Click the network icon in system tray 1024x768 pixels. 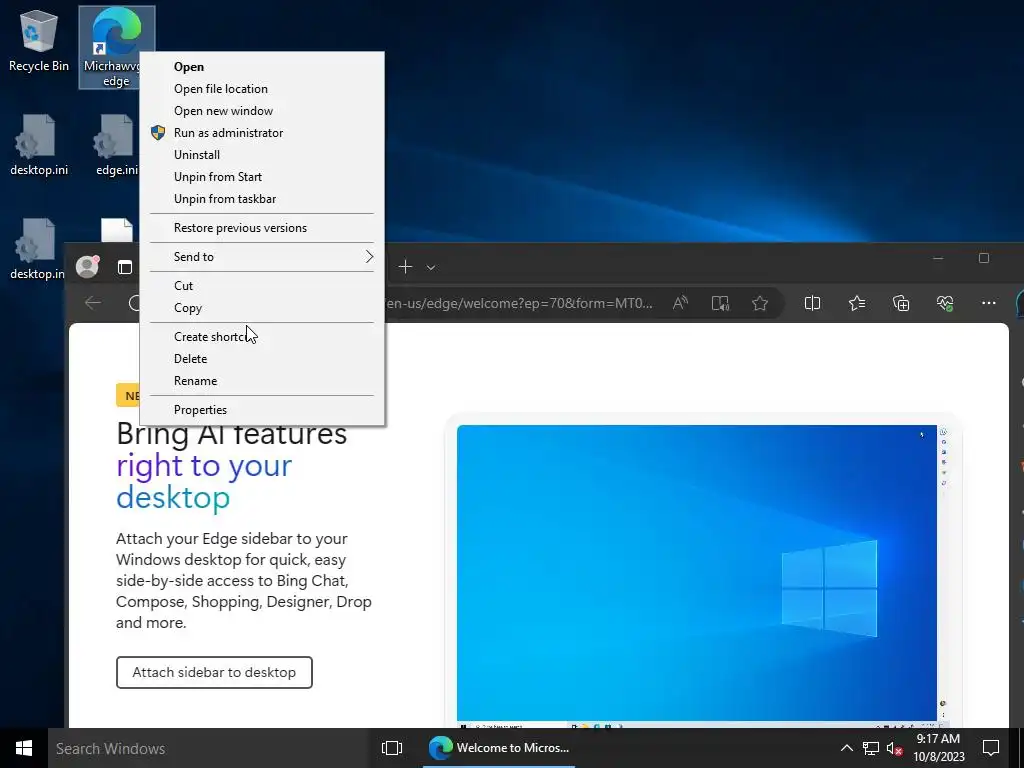click(871, 748)
